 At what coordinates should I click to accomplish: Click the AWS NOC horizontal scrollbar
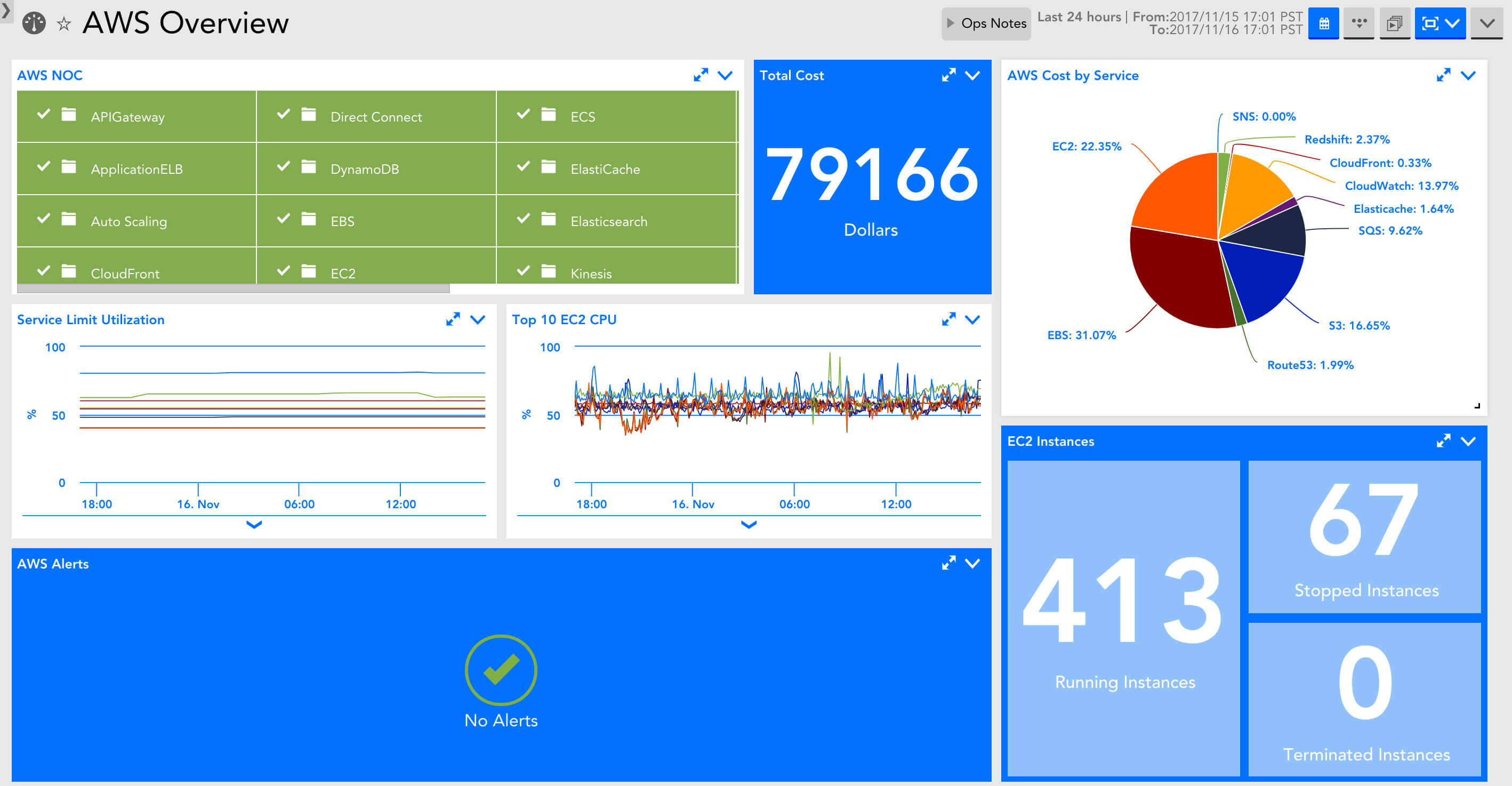coord(233,289)
